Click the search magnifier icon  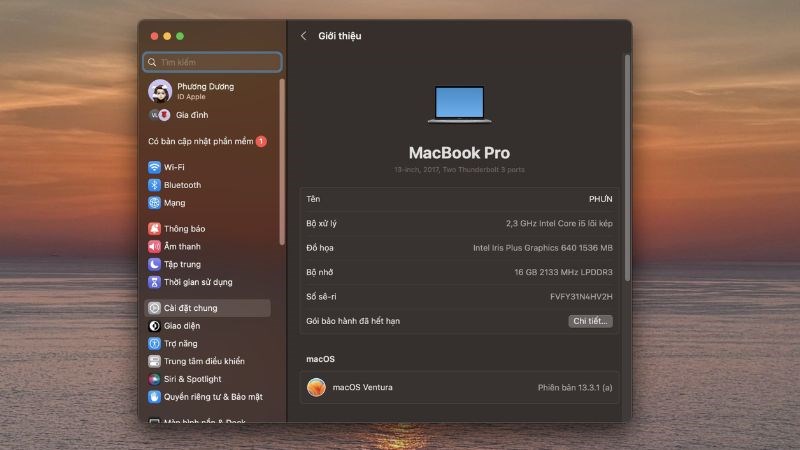click(152, 62)
